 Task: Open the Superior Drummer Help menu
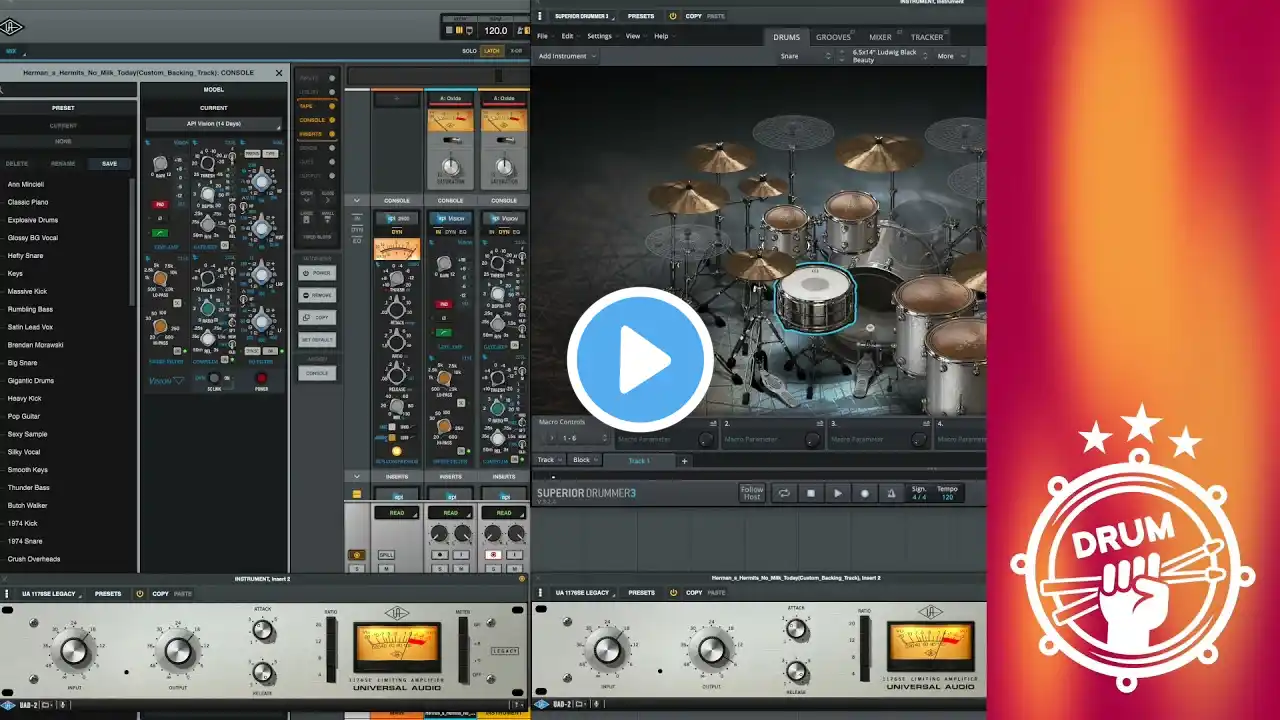click(661, 36)
